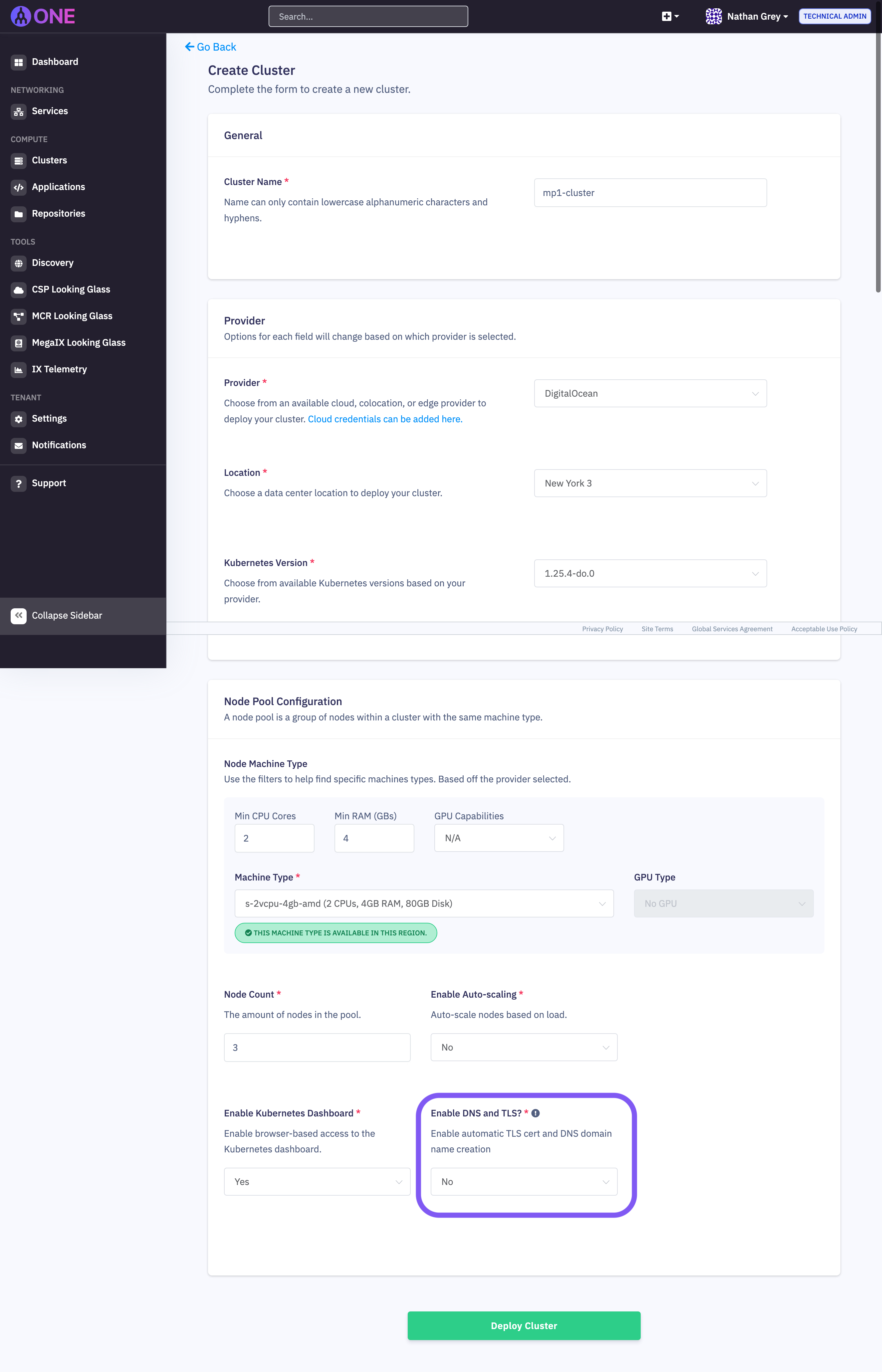This screenshot has width=882, height=1372.
Task: Expand the Machine Type dropdown
Action: (x=424, y=903)
